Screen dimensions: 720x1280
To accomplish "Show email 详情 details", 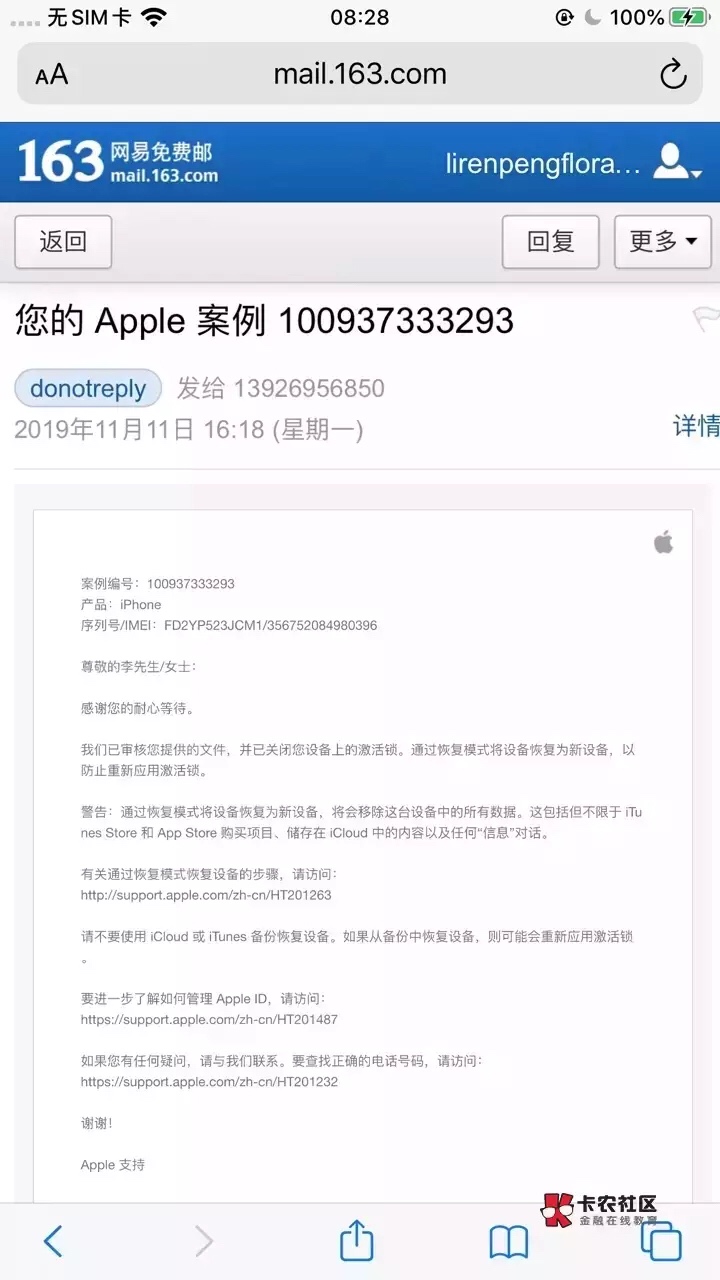I will 696,426.
